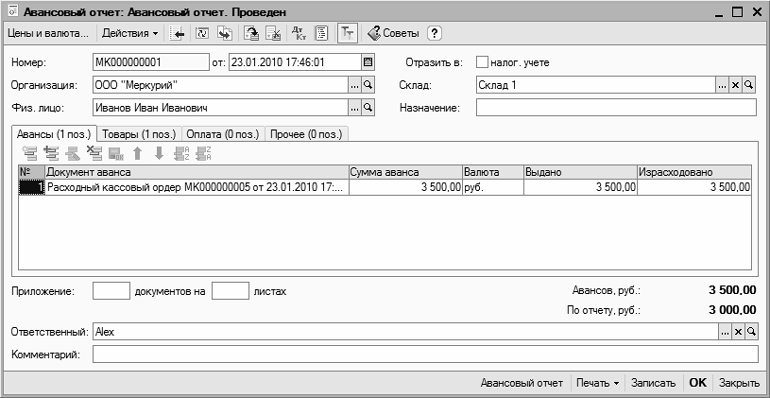This screenshot has height=398, width=770.
Task: Switch to the Оплата (0 поз.) tab
Action: tap(223, 134)
